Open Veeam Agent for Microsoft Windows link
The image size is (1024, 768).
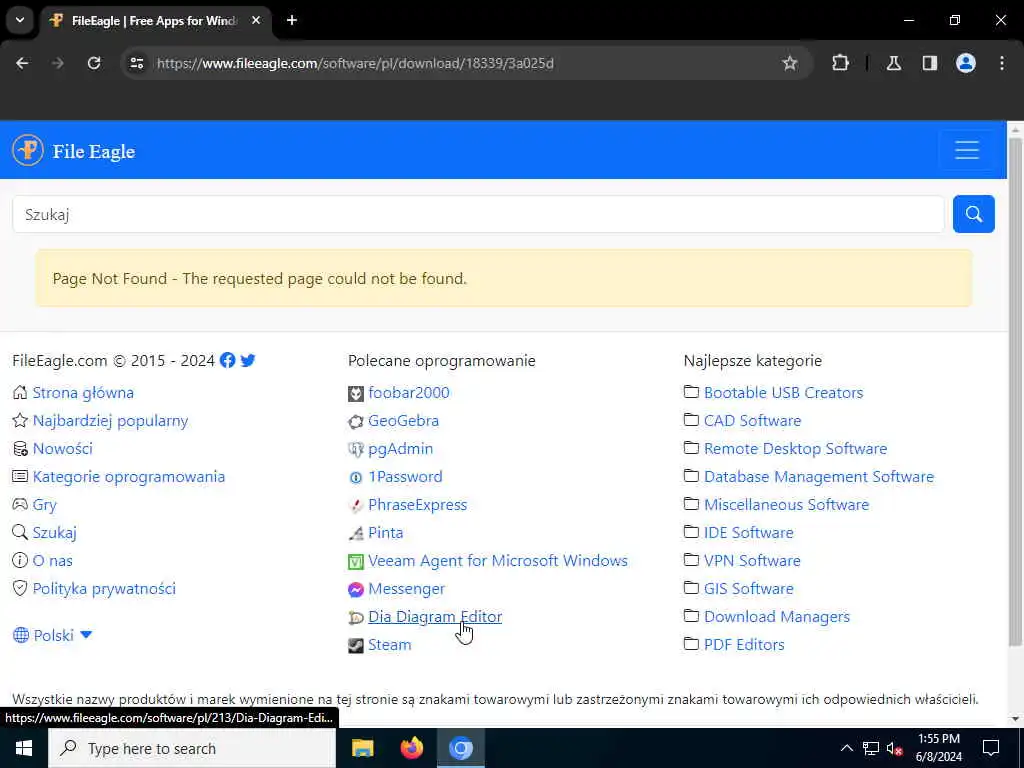[x=498, y=561]
